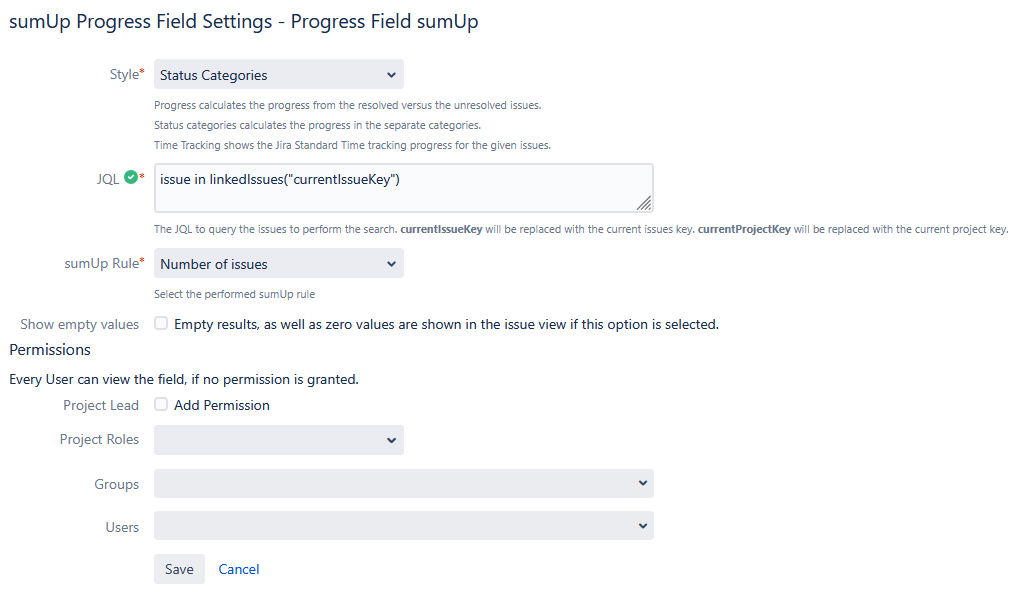This screenshot has height=601, width=1011.
Task: Click the Groups field chevron arrow
Action: (642, 483)
